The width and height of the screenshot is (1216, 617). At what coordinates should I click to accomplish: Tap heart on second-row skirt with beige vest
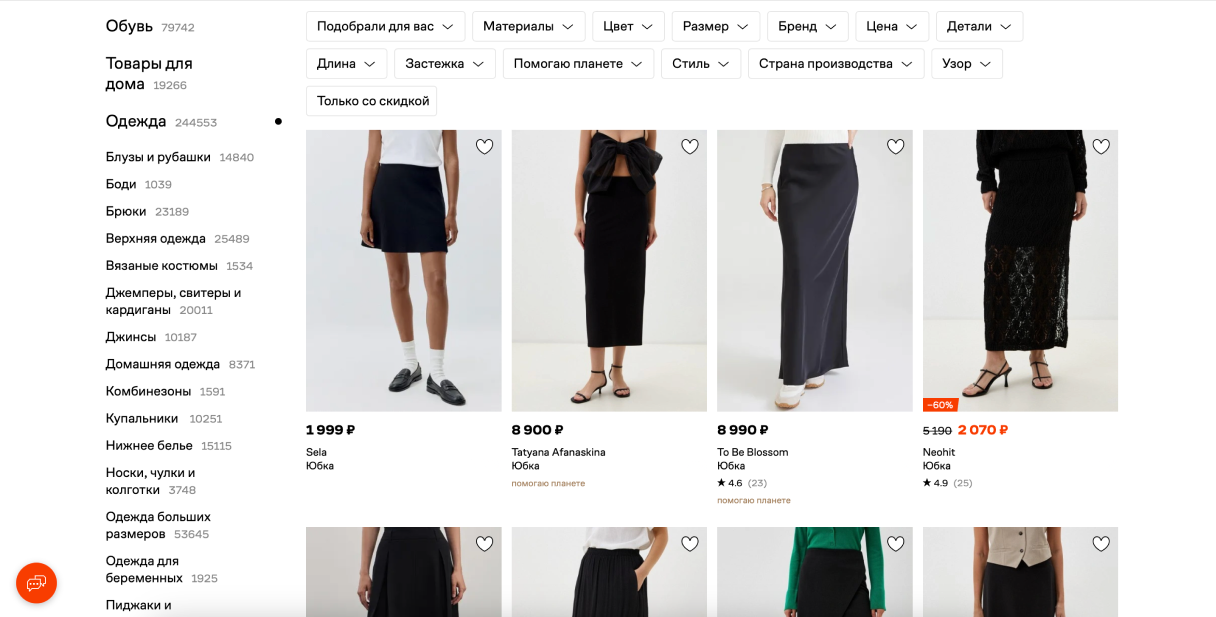click(x=1101, y=544)
